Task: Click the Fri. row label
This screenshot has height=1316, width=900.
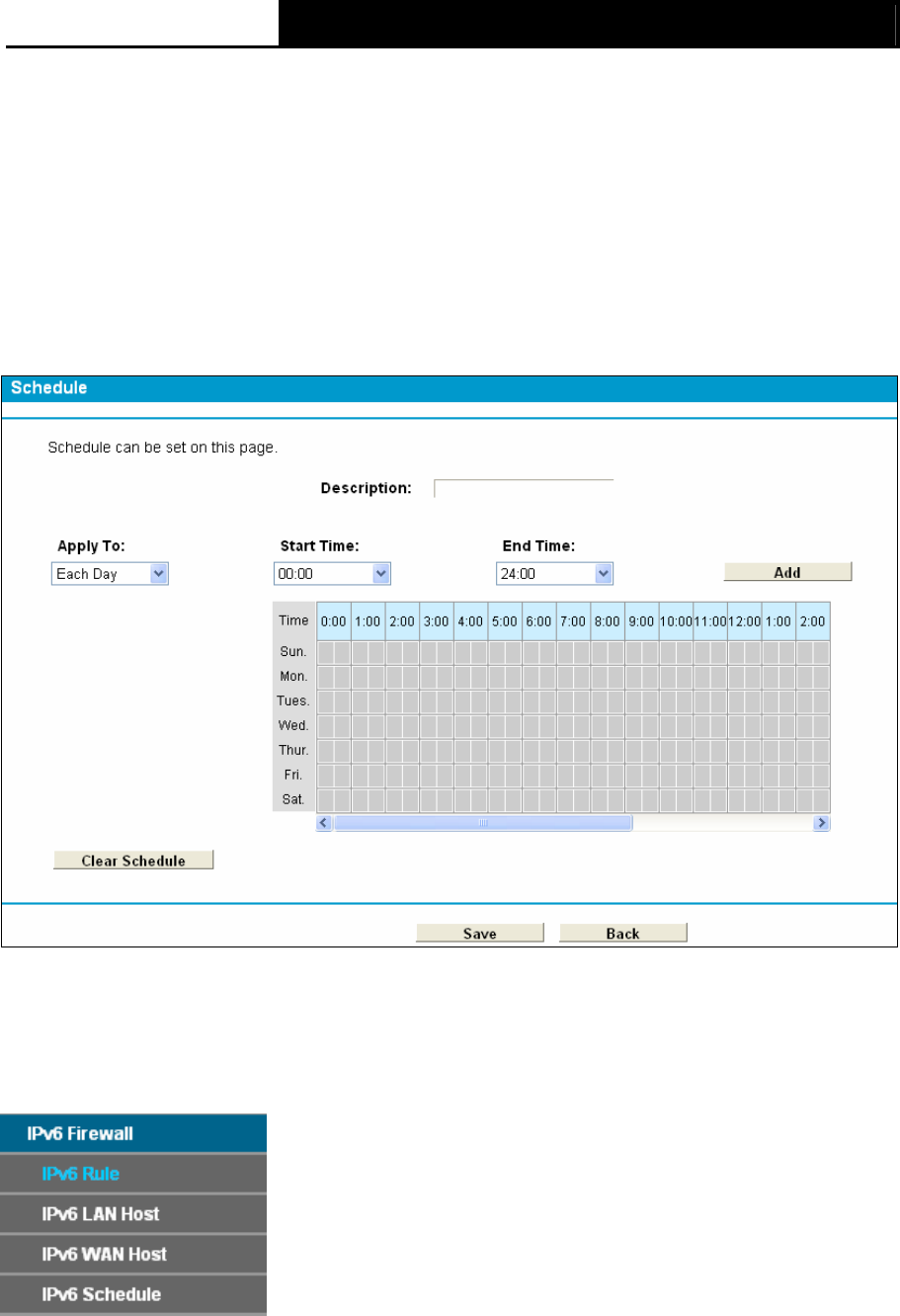Action: click(x=293, y=776)
